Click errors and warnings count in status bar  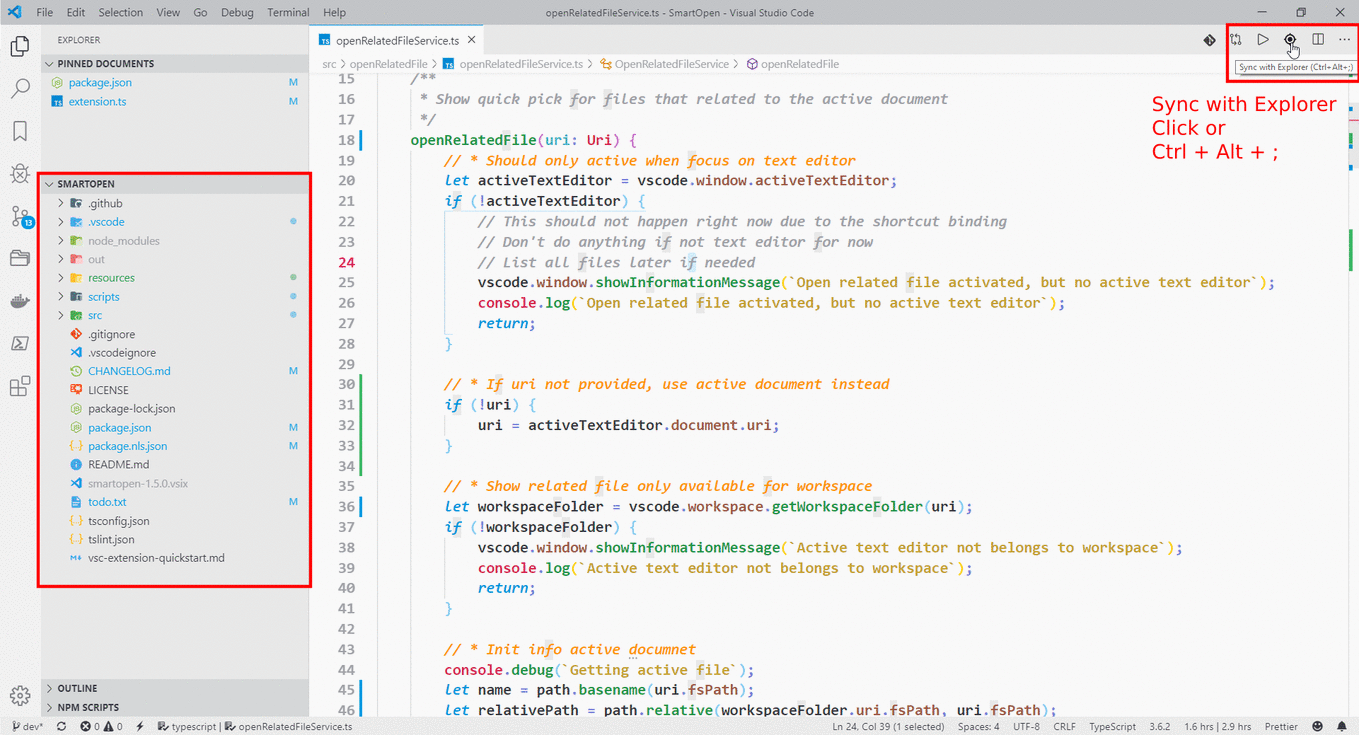101,727
